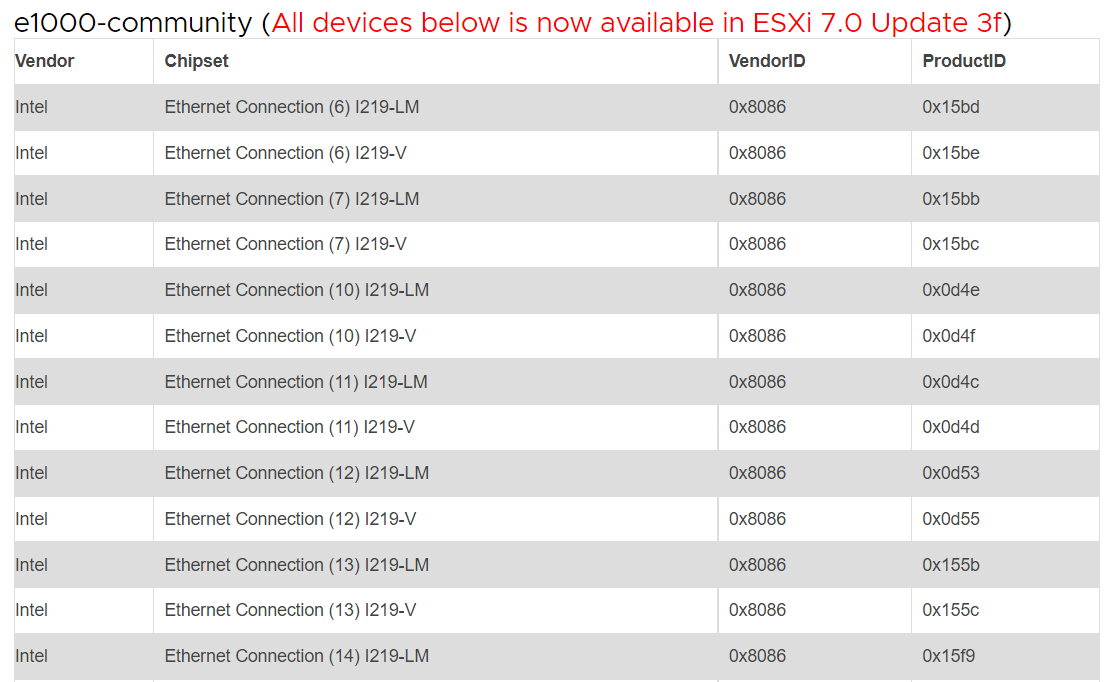Click the Chipset column header

[x=196, y=61]
